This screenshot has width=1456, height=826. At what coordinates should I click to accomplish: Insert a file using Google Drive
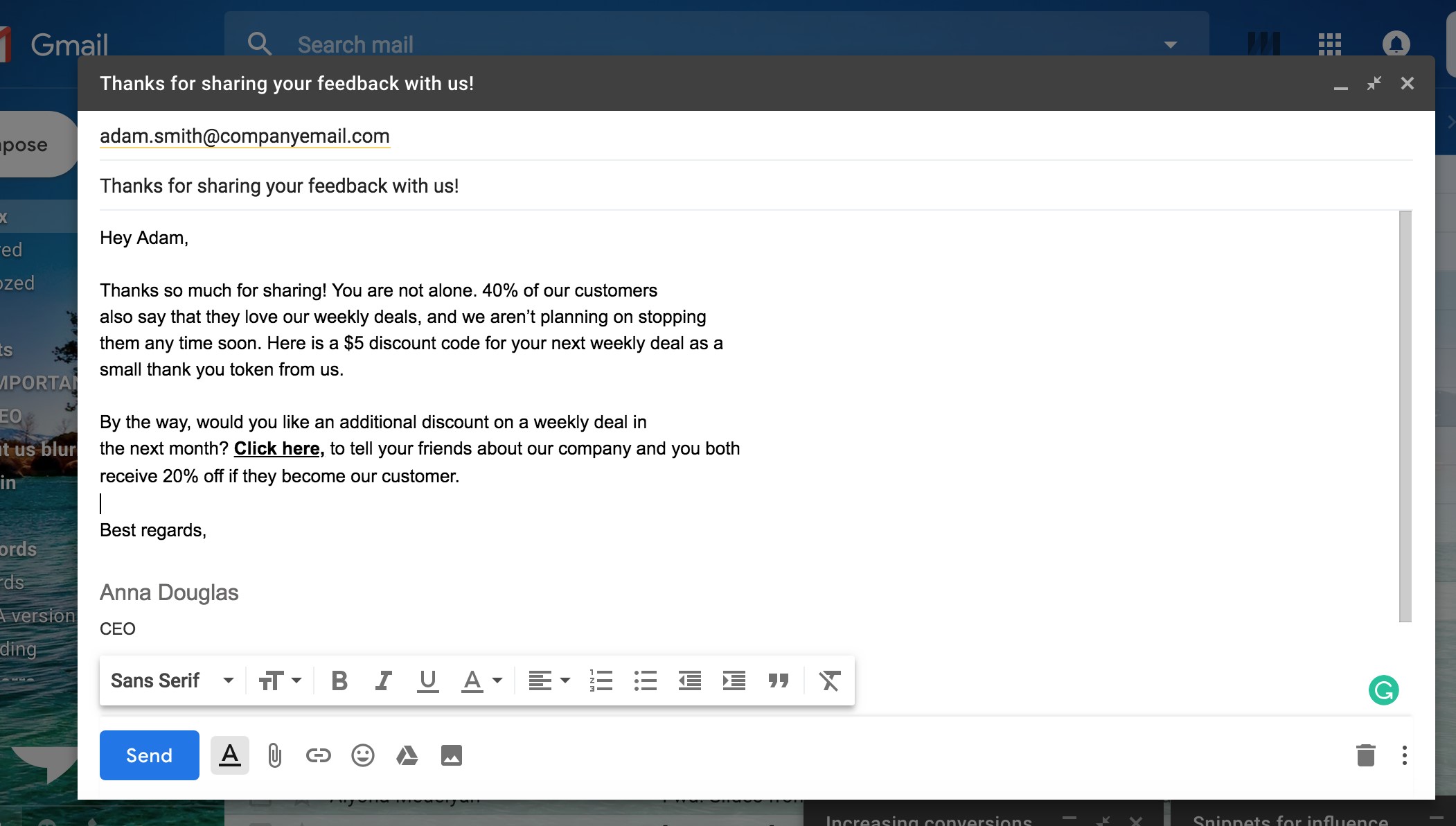407,755
